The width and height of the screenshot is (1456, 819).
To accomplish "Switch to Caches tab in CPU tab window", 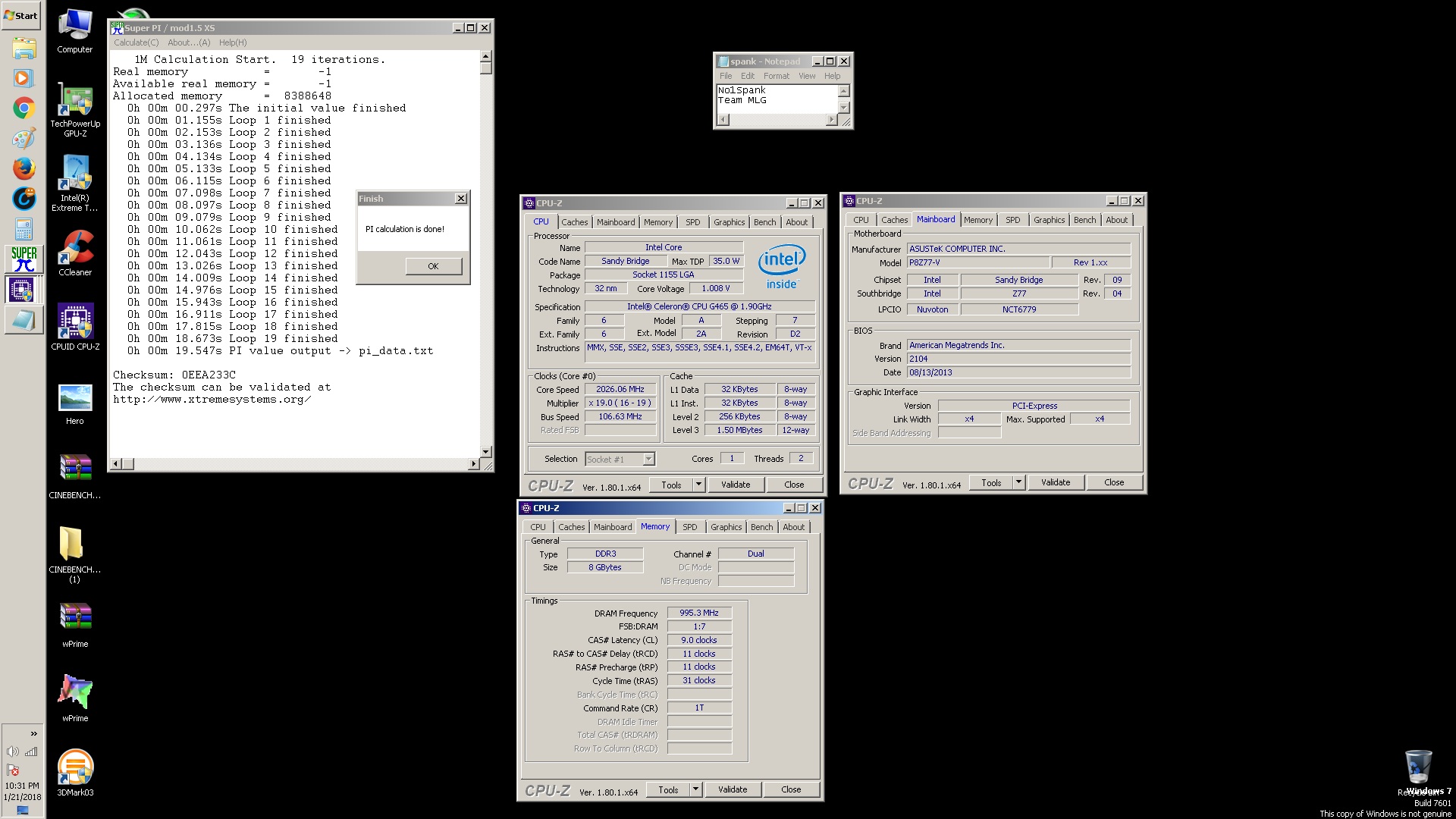I will coord(574,222).
